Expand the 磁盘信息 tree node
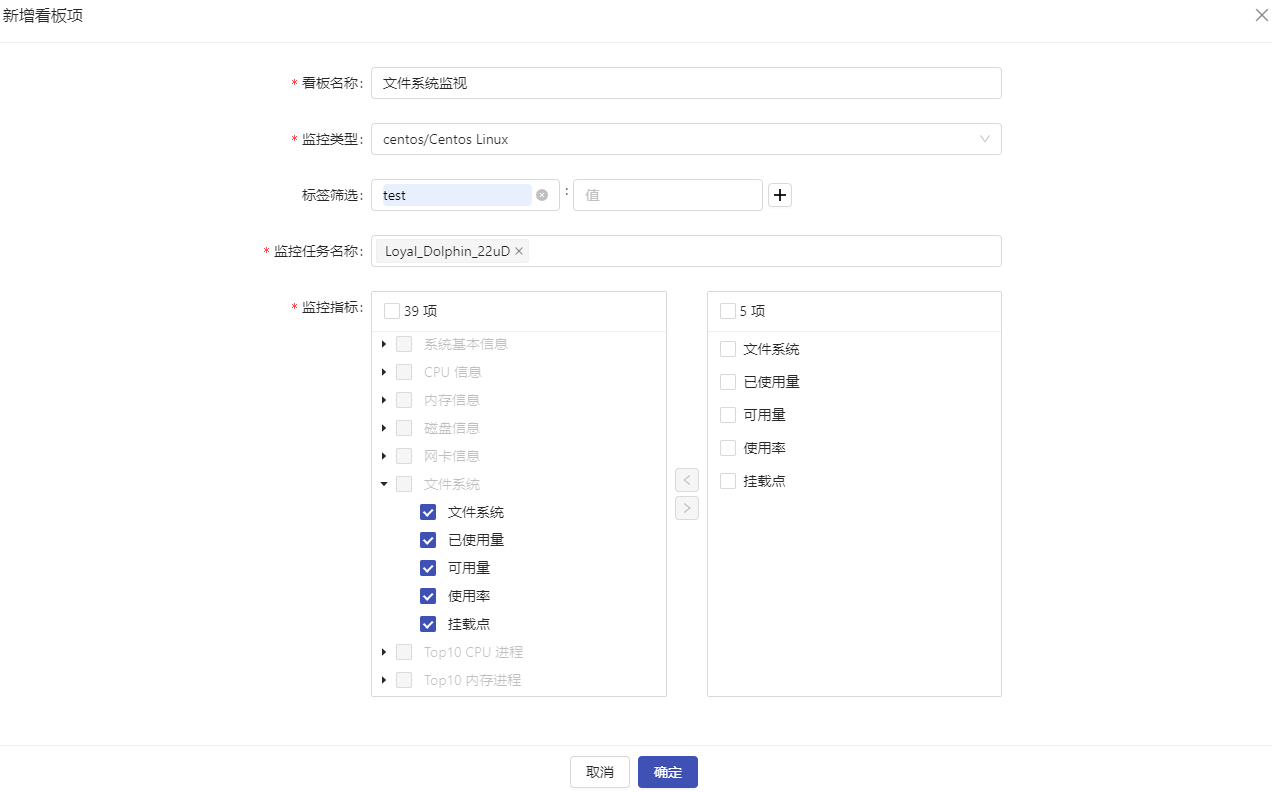Viewport: 1272px width, 792px height. click(x=384, y=428)
